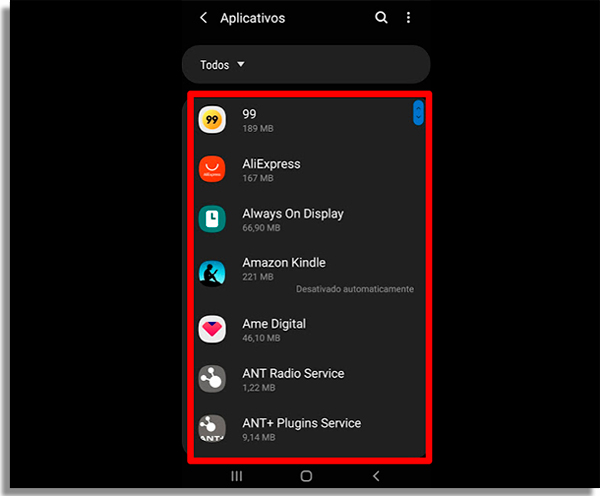Tap the 99 app icon
Screen dimensions: 600x496
(x=212, y=120)
